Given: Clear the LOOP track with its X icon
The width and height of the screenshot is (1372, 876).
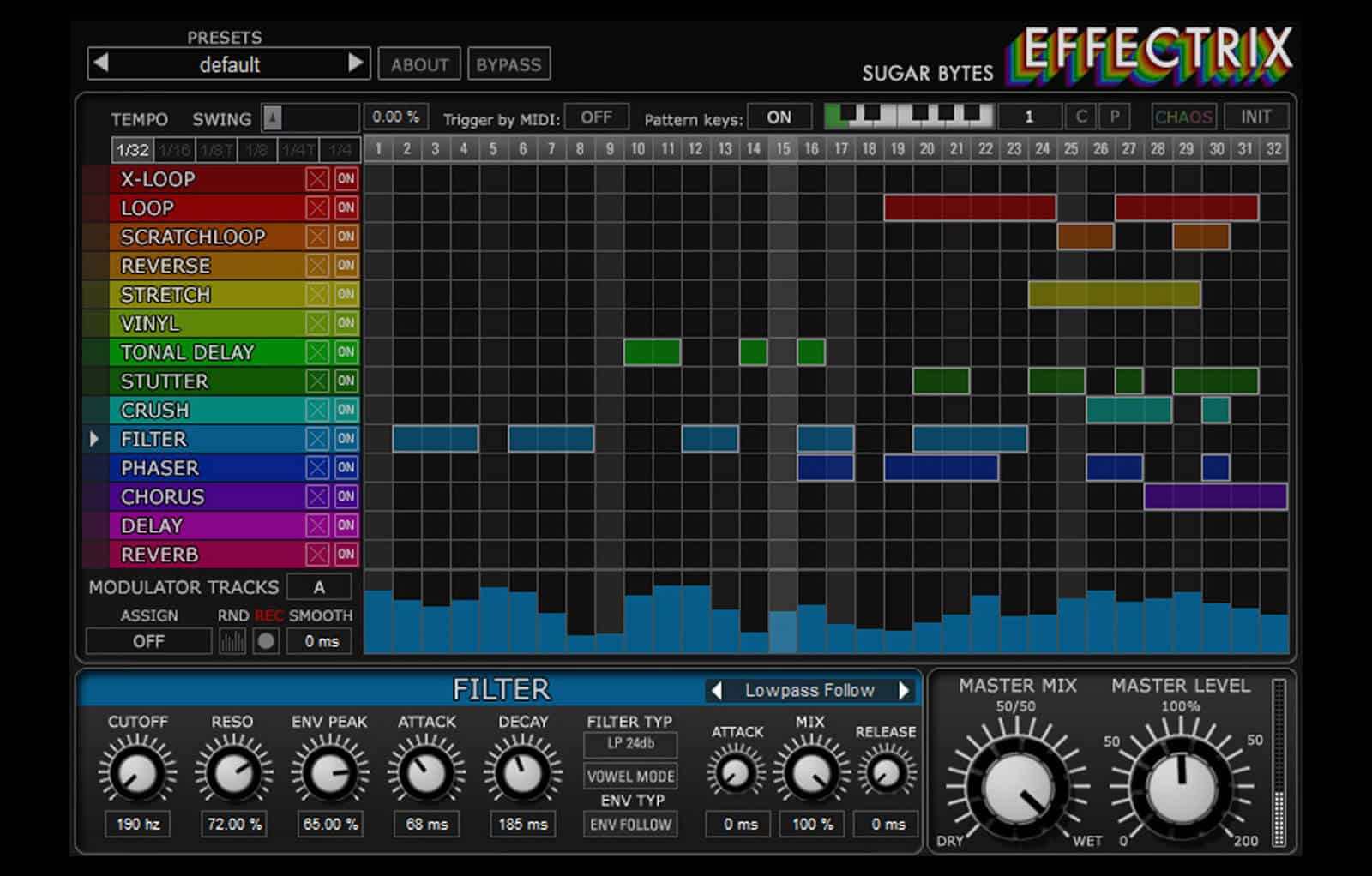Looking at the screenshot, I should (317, 208).
